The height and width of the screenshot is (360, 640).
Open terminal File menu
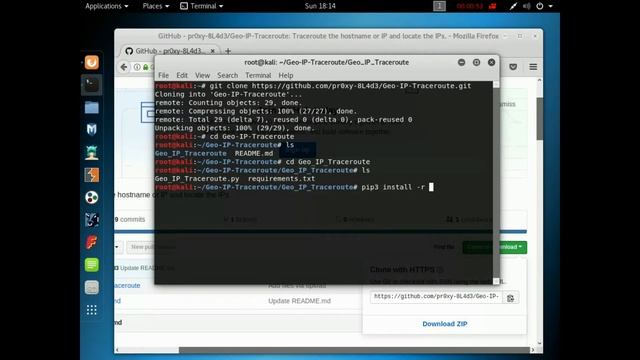[163, 76]
